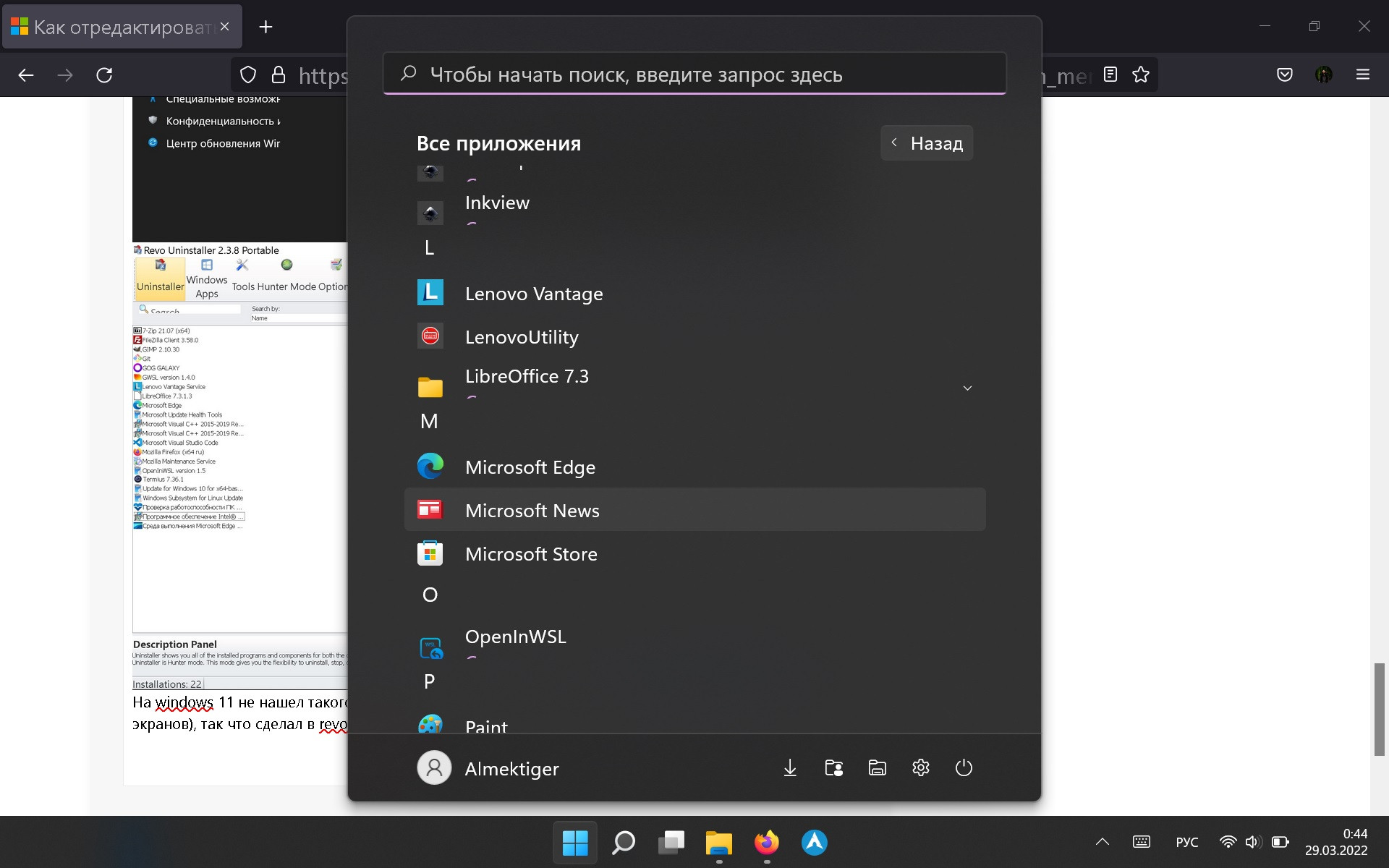
Task: Open the Power options button
Action: (x=964, y=767)
